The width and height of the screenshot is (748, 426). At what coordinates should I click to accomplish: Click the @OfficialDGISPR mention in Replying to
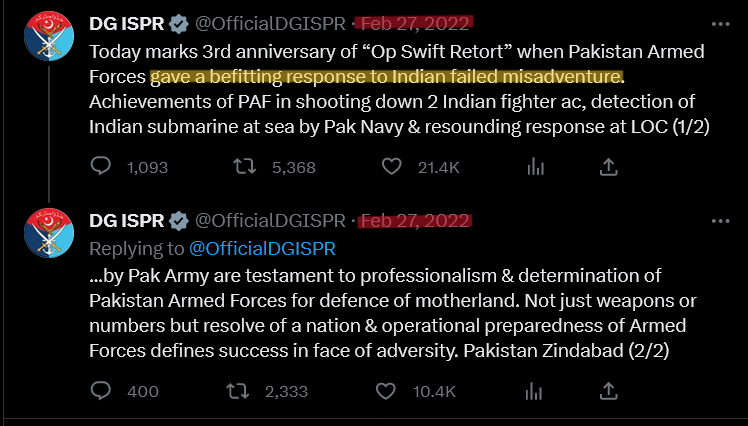click(261, 247)
